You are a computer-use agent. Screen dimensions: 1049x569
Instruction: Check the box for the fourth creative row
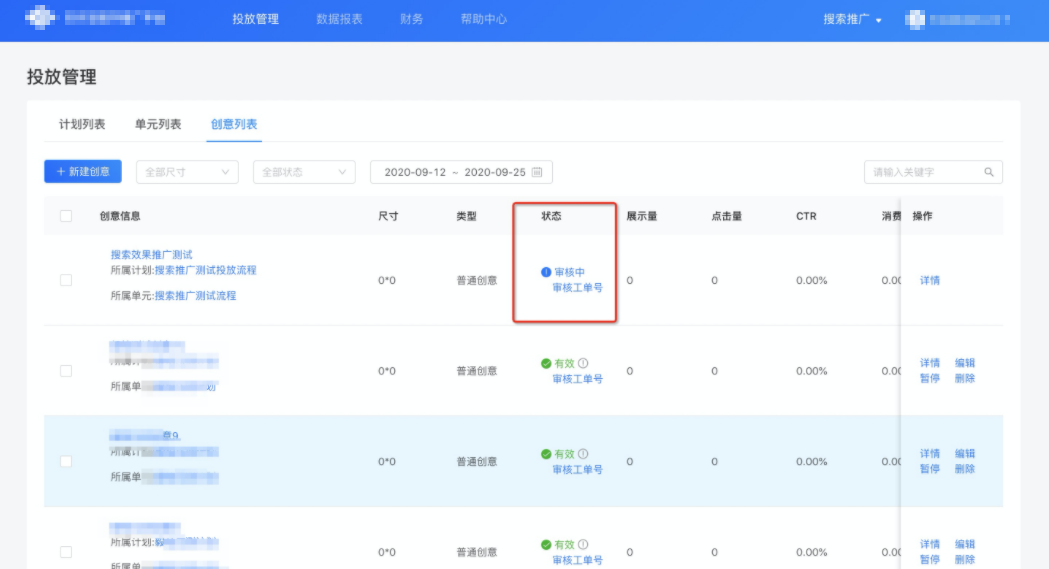point(66,552)
